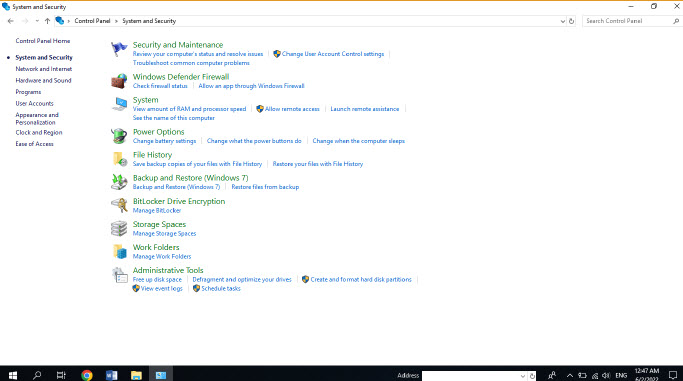Expand the address bar history dropdown
This screenshot has height=381, width=683.
pyautogui.click(x=562, y=21)
